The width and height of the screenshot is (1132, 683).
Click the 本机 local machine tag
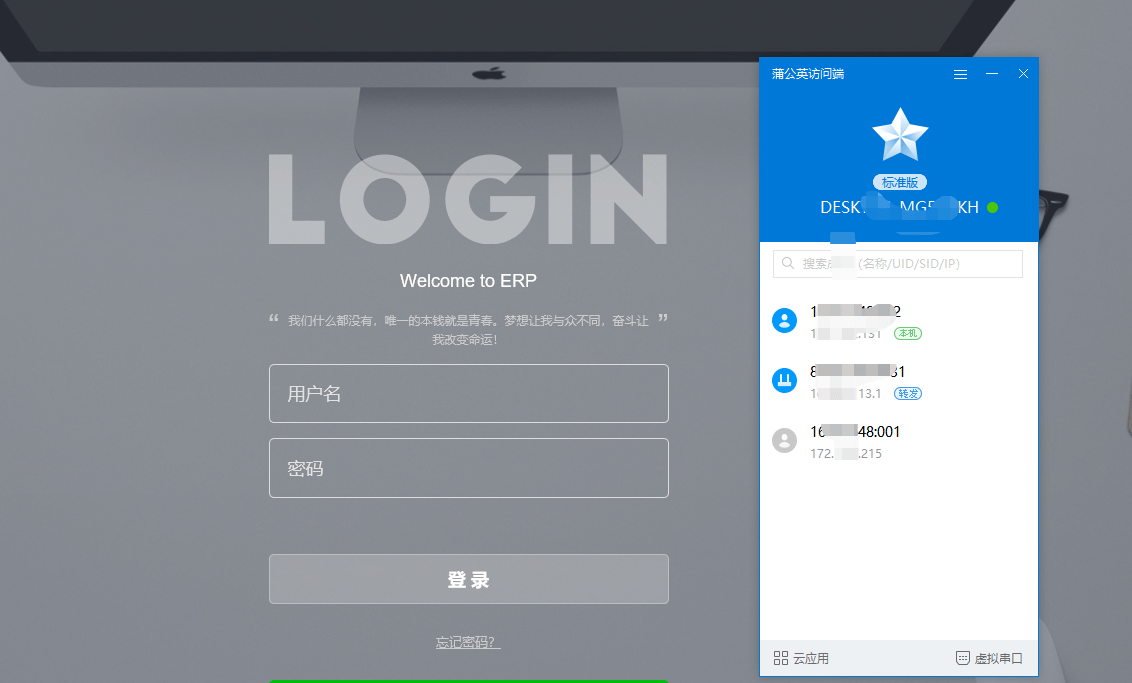pos(907,333)
